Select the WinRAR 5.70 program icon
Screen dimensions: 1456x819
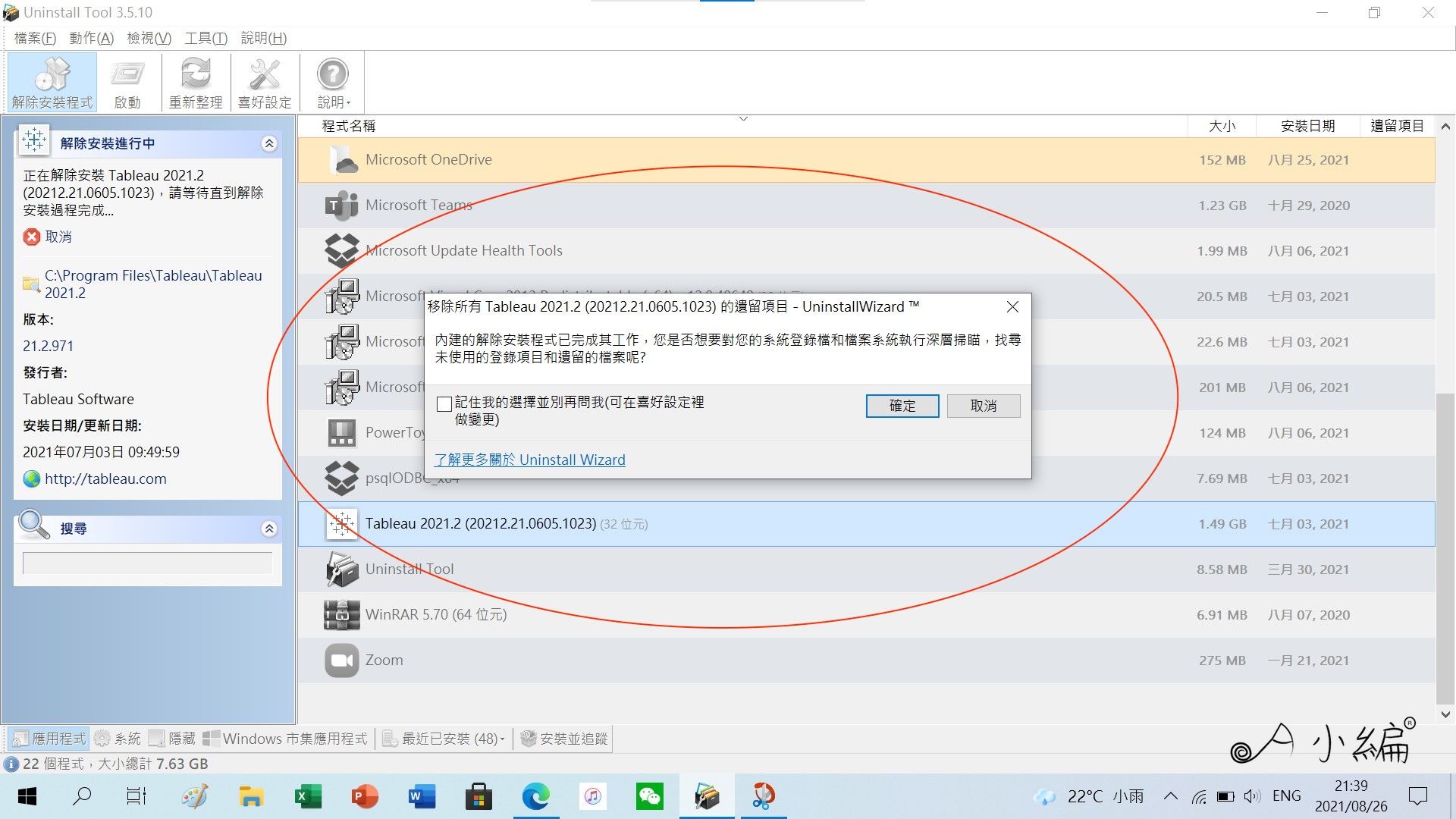tap(342, 615)
